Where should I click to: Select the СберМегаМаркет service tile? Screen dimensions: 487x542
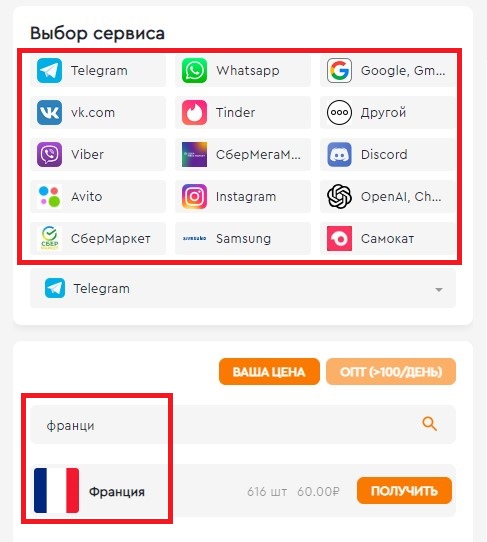click(243, 154)
